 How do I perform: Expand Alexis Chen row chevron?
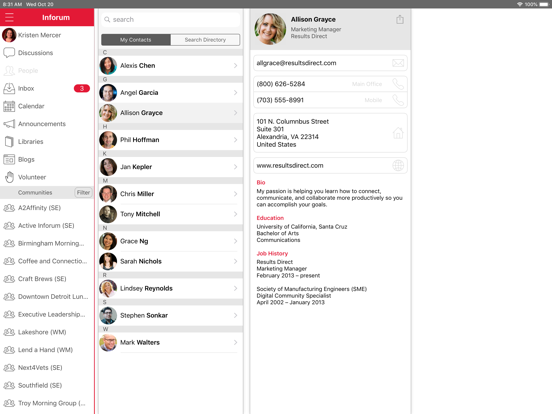[236, 65]
